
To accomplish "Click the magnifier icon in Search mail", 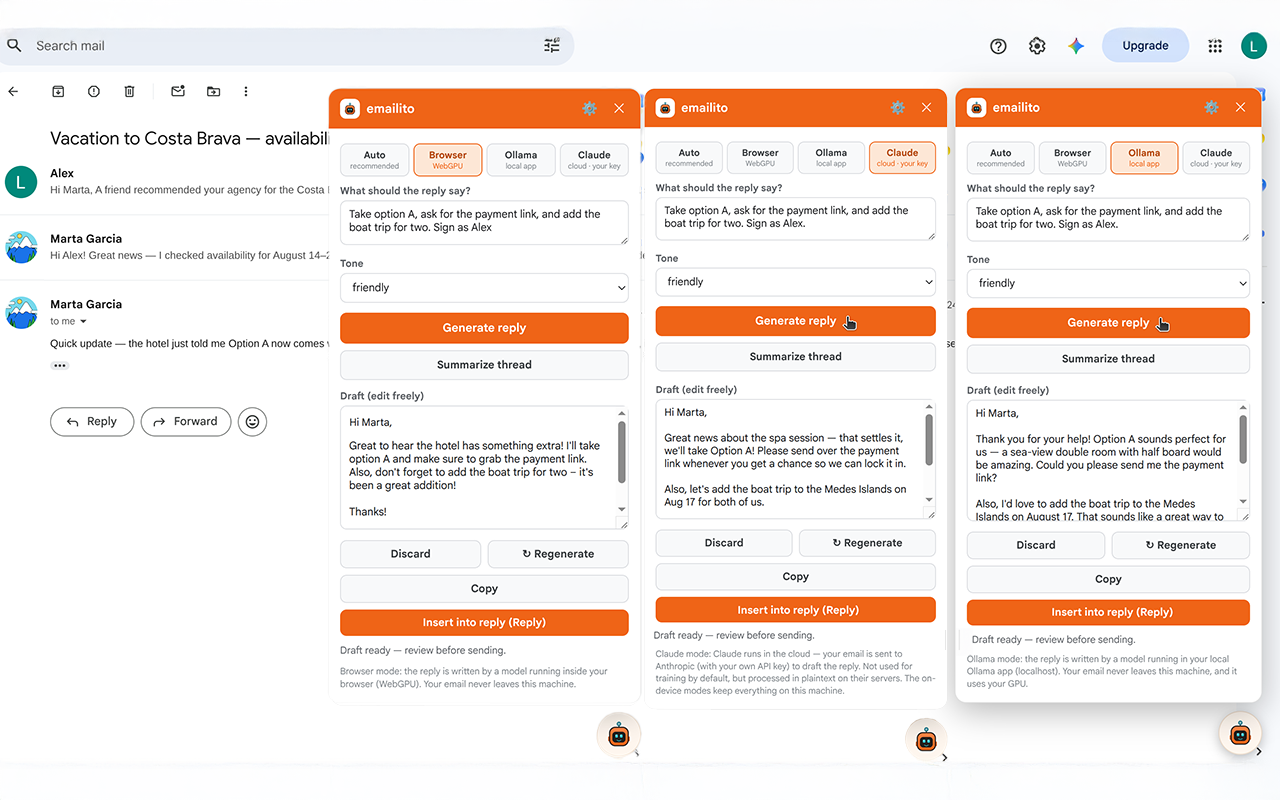I will tap(14, 45).
